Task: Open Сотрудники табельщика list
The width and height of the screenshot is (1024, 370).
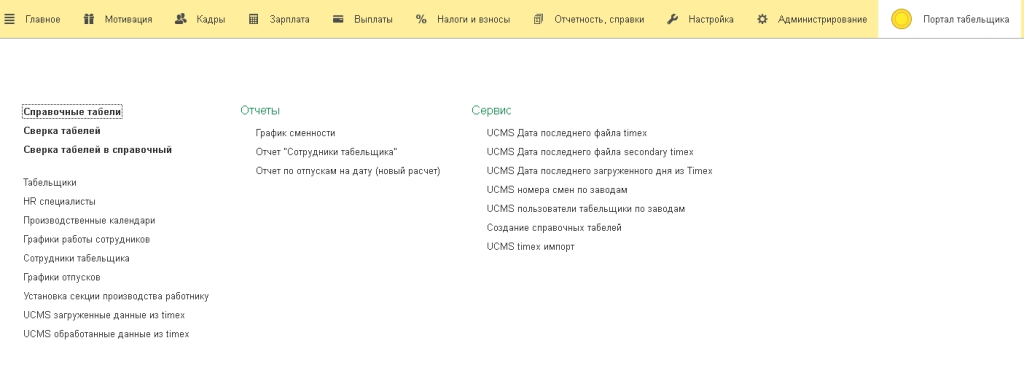Action: [x=76, y=258]
